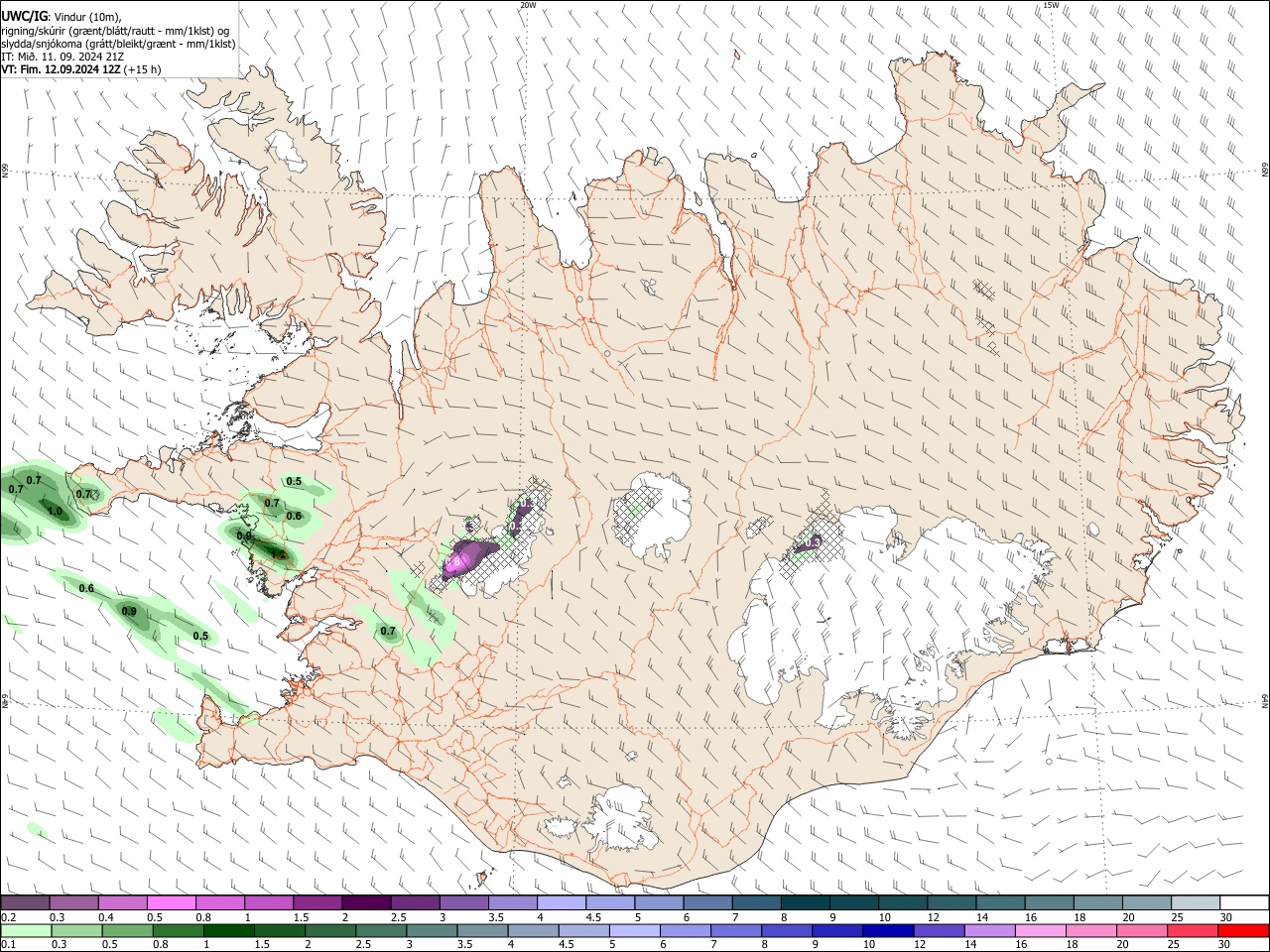The image size is (1270, 952).
Task: Click the bright pink 0.5 swatch, upper scale
Action: tap(172, 902)
